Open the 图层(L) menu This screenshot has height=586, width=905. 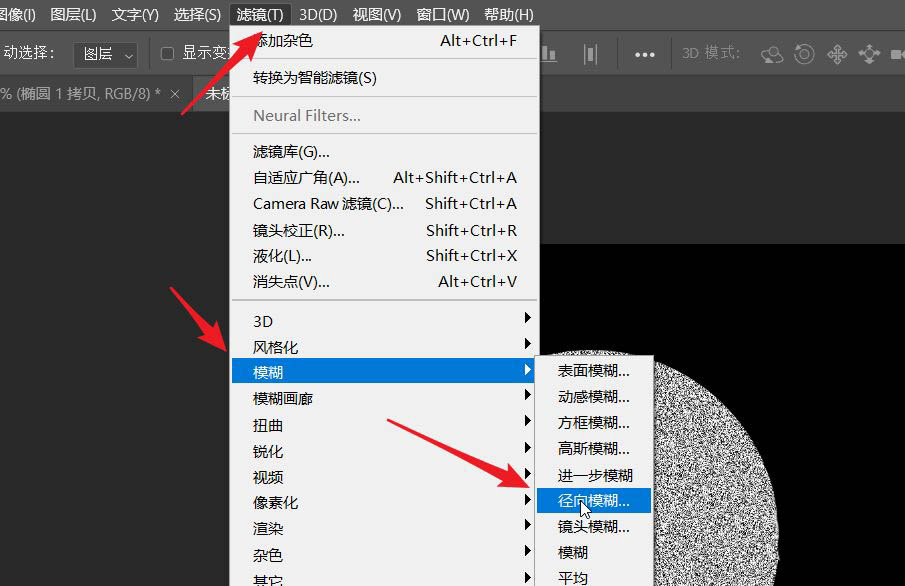coord(73,14)
